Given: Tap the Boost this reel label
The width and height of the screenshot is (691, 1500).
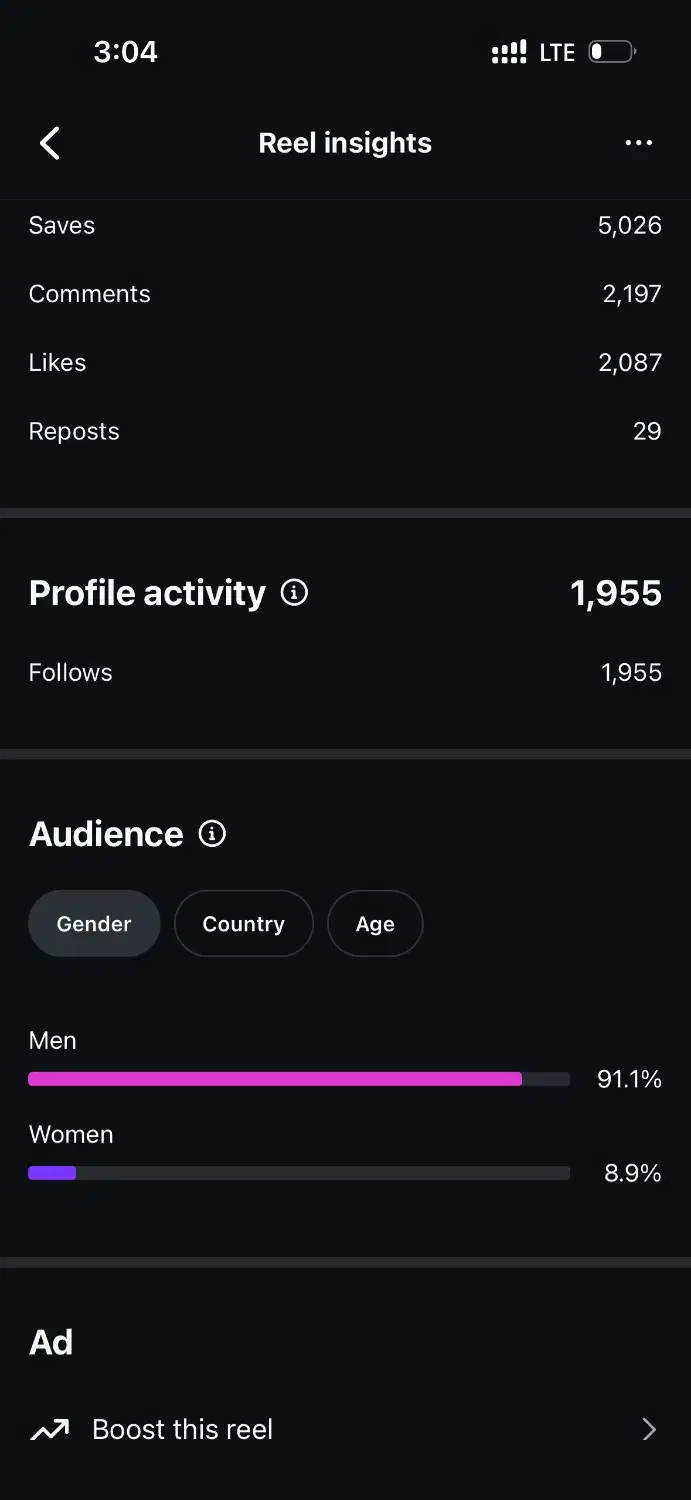Looking at the screenshot, I should click(182, 1430).
